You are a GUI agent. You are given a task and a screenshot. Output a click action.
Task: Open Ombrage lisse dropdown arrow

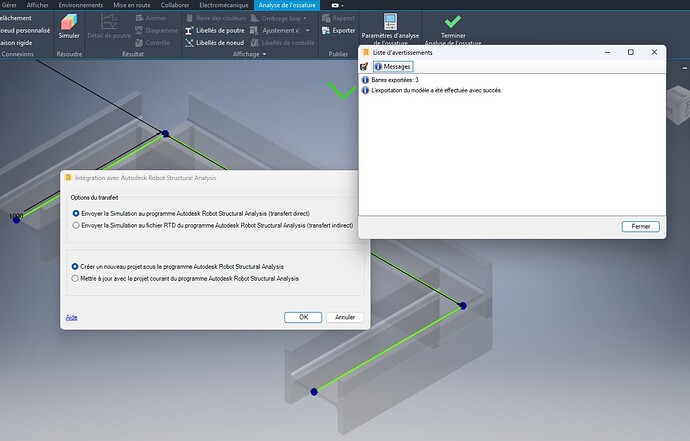(x=305, y=18)
